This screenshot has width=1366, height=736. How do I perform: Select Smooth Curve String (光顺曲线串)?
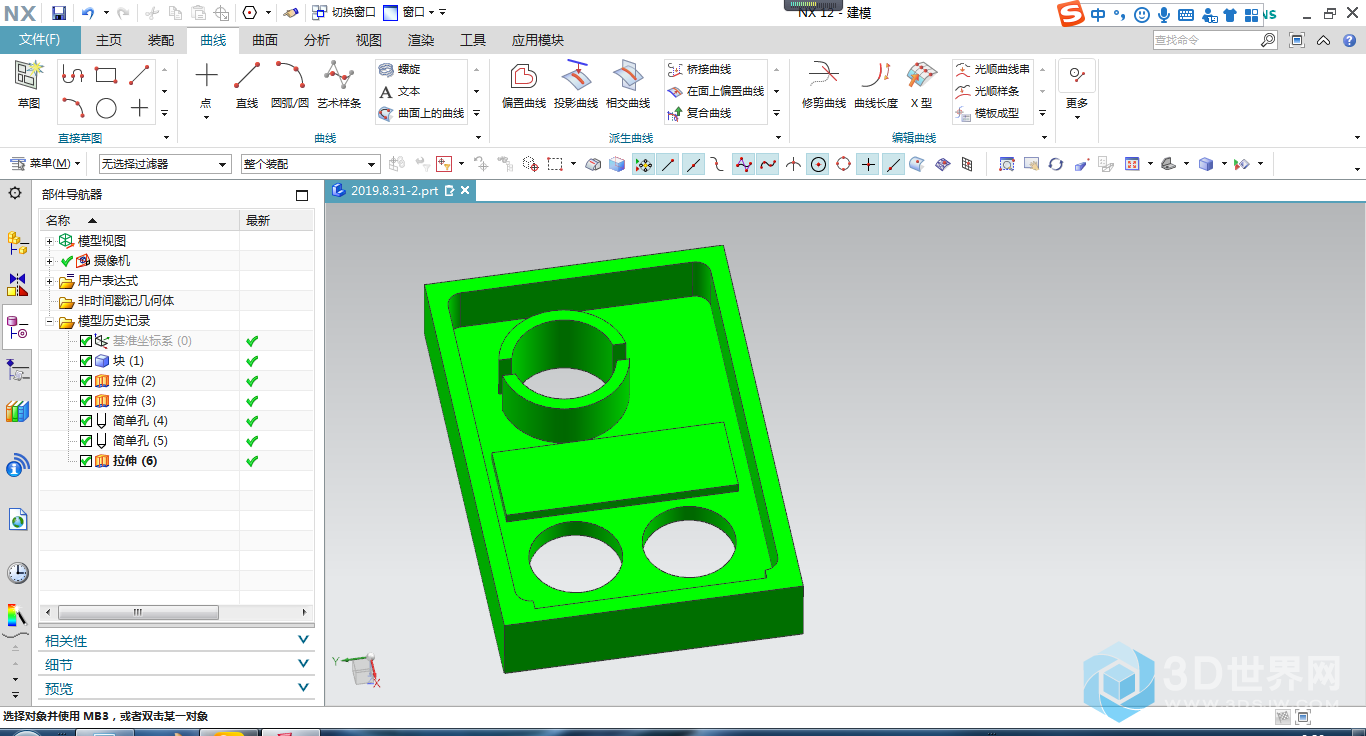click(x=992, y=69)
